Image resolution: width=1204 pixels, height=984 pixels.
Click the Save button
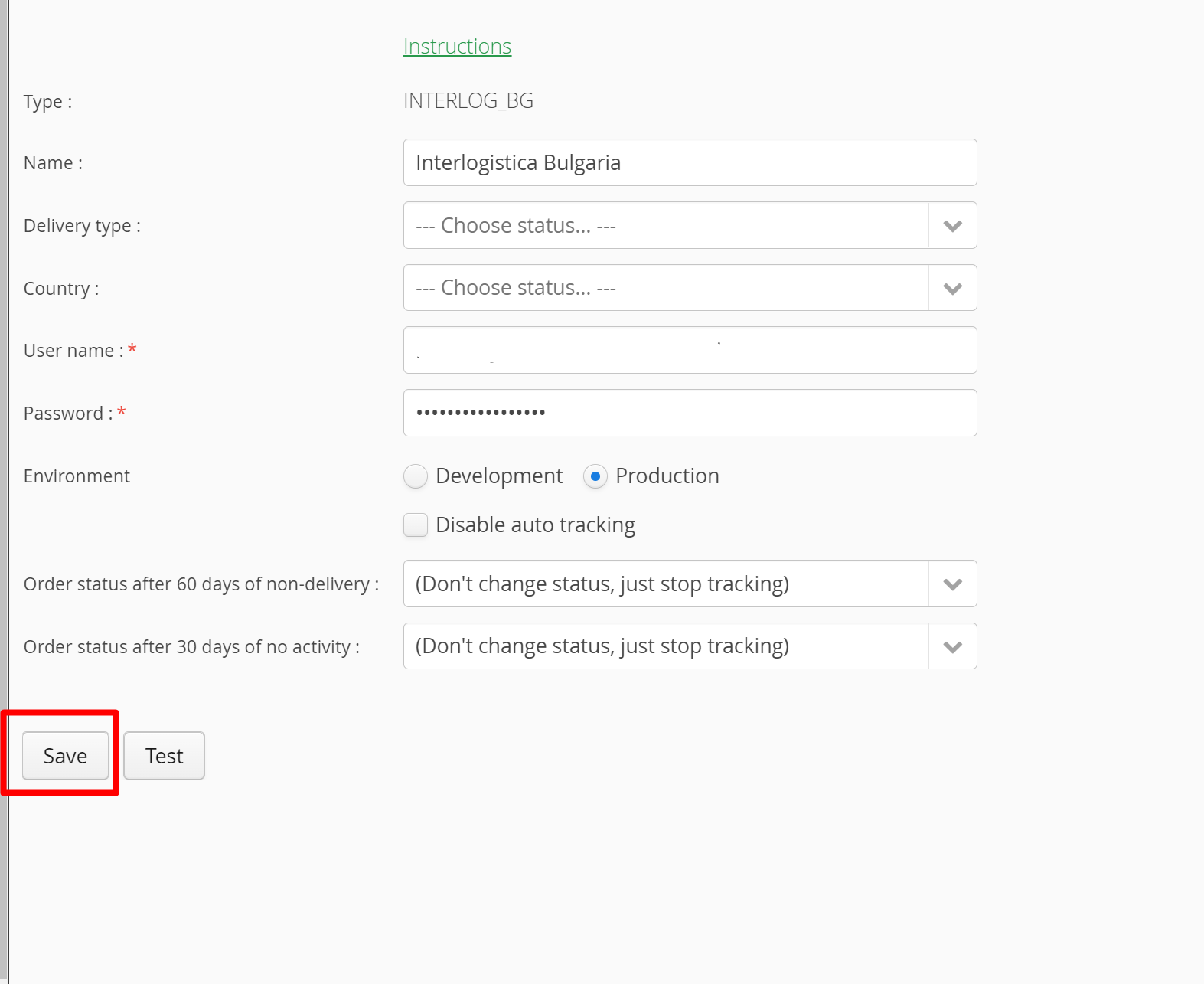pyautogui.click(x=65, y=756)
